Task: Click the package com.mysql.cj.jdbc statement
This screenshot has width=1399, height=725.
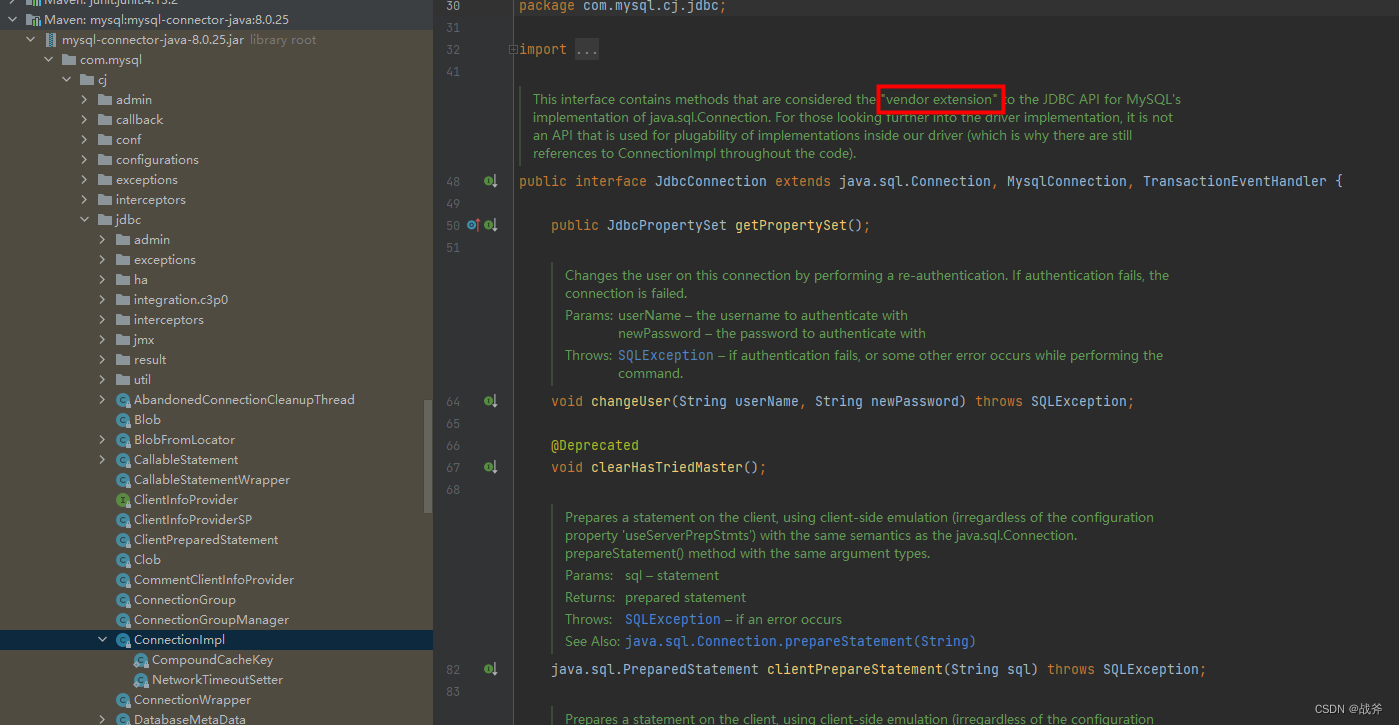Action: (x=623, y=6)
